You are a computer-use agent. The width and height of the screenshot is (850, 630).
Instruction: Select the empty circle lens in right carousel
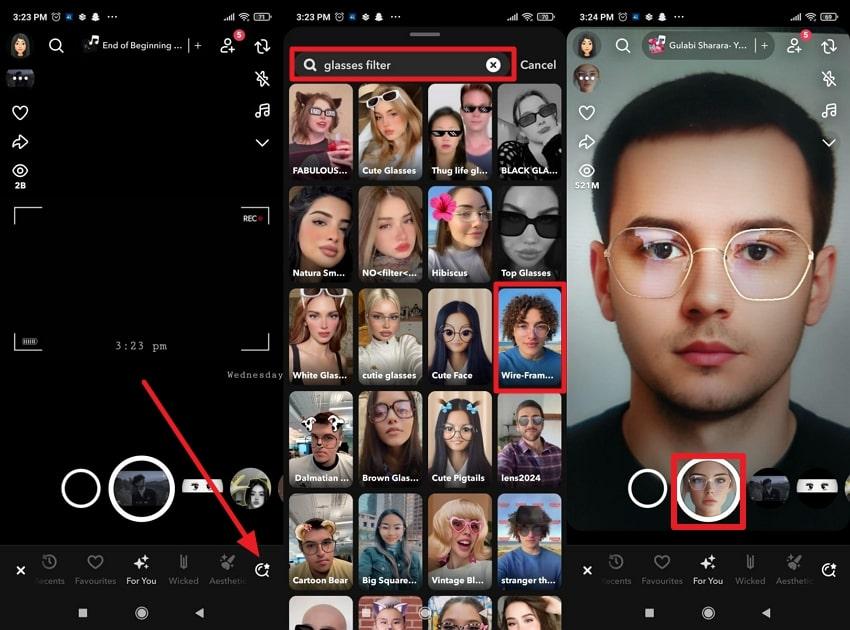647,488
